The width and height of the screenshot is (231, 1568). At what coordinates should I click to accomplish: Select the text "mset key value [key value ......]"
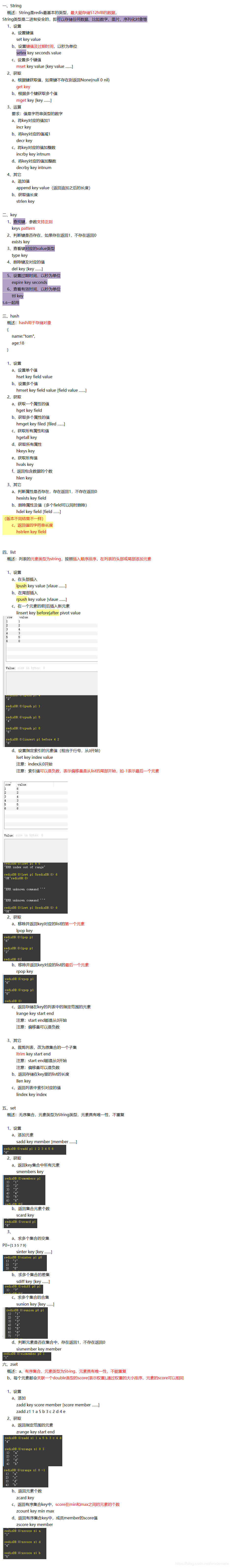(44, 66)
